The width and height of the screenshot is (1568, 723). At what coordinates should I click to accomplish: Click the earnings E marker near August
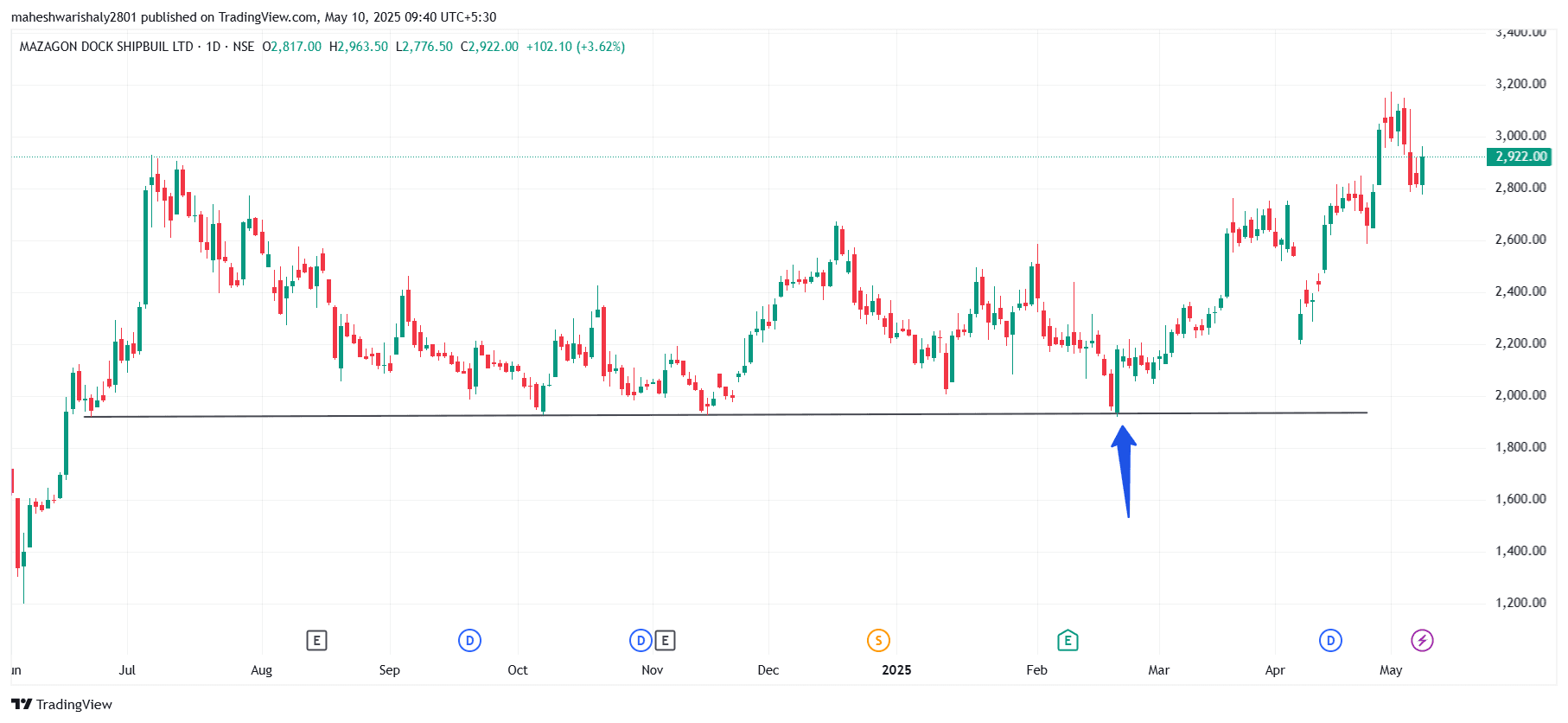316,641
